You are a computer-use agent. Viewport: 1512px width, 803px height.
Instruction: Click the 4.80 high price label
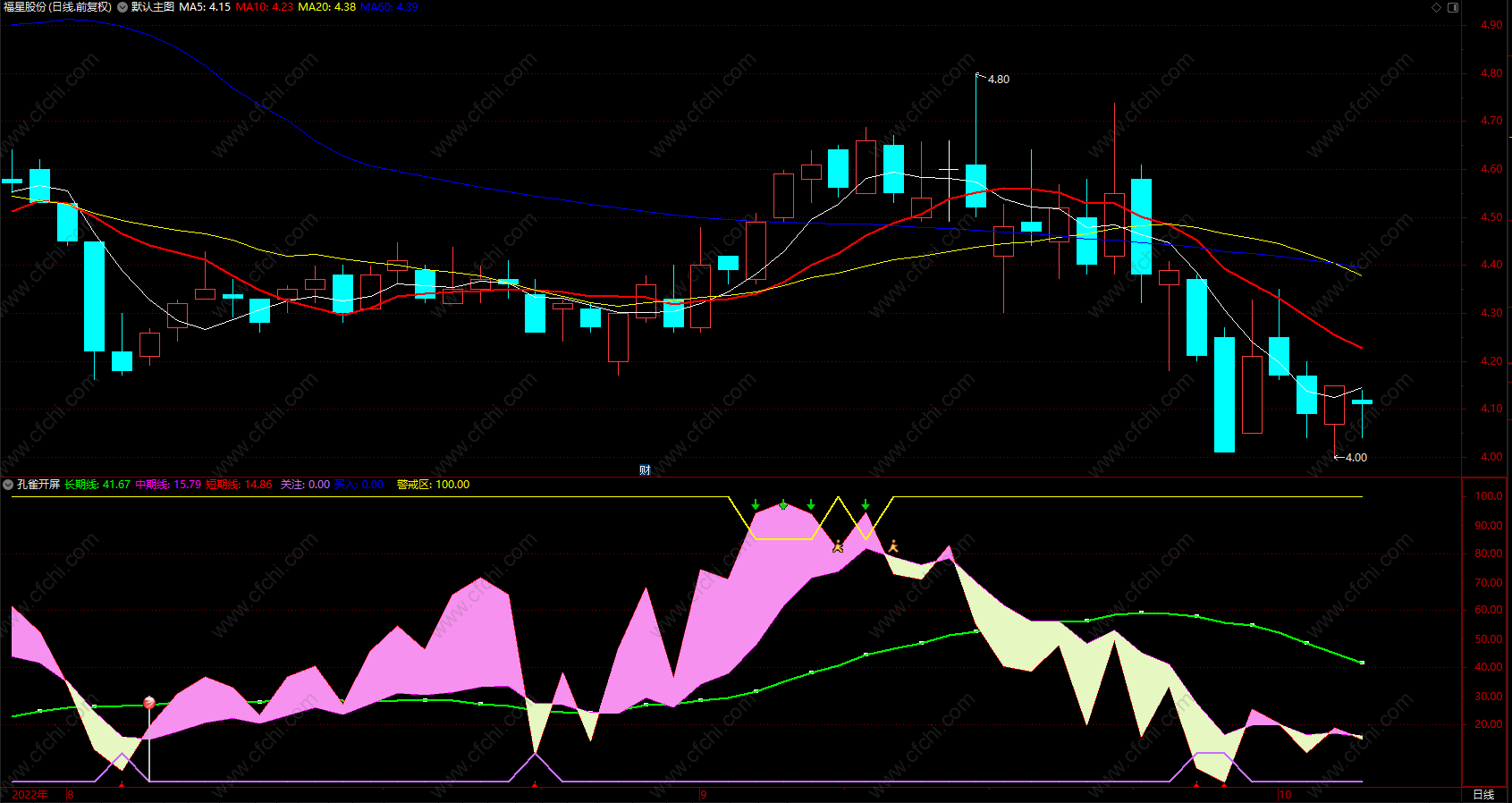[x=999, y=80]
